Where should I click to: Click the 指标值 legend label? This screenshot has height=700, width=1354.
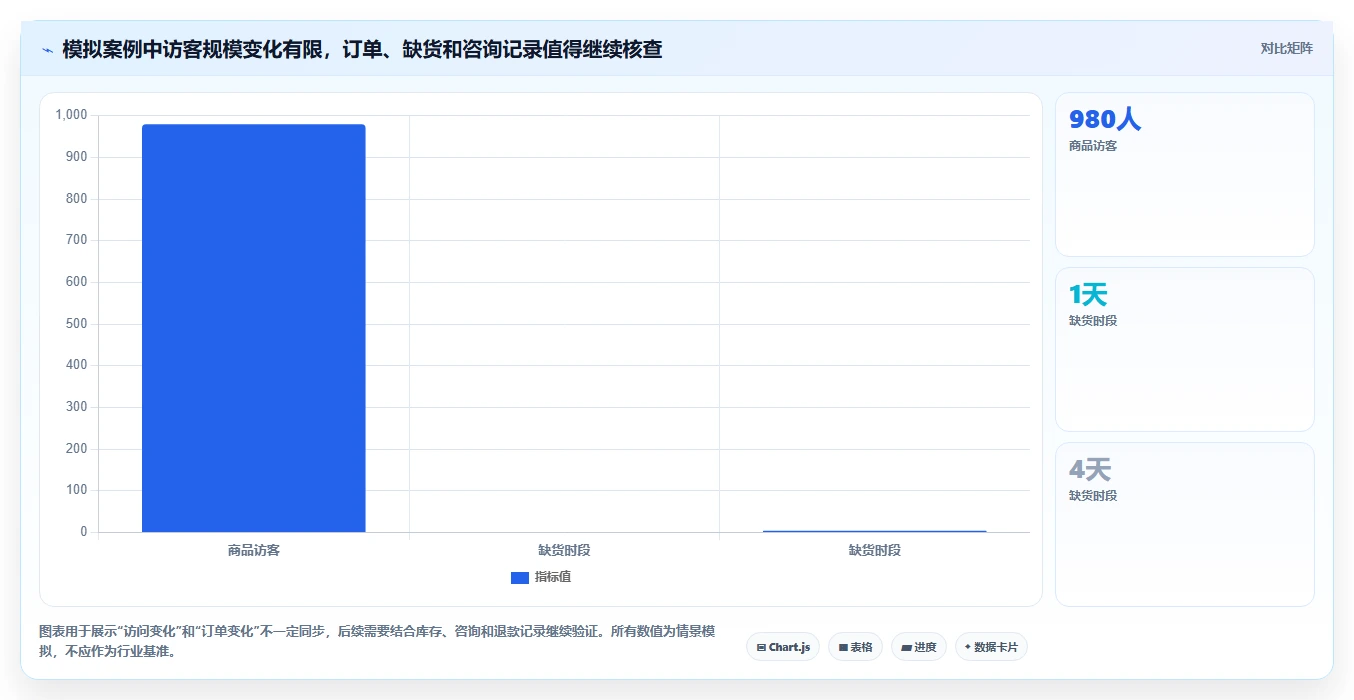553,577
